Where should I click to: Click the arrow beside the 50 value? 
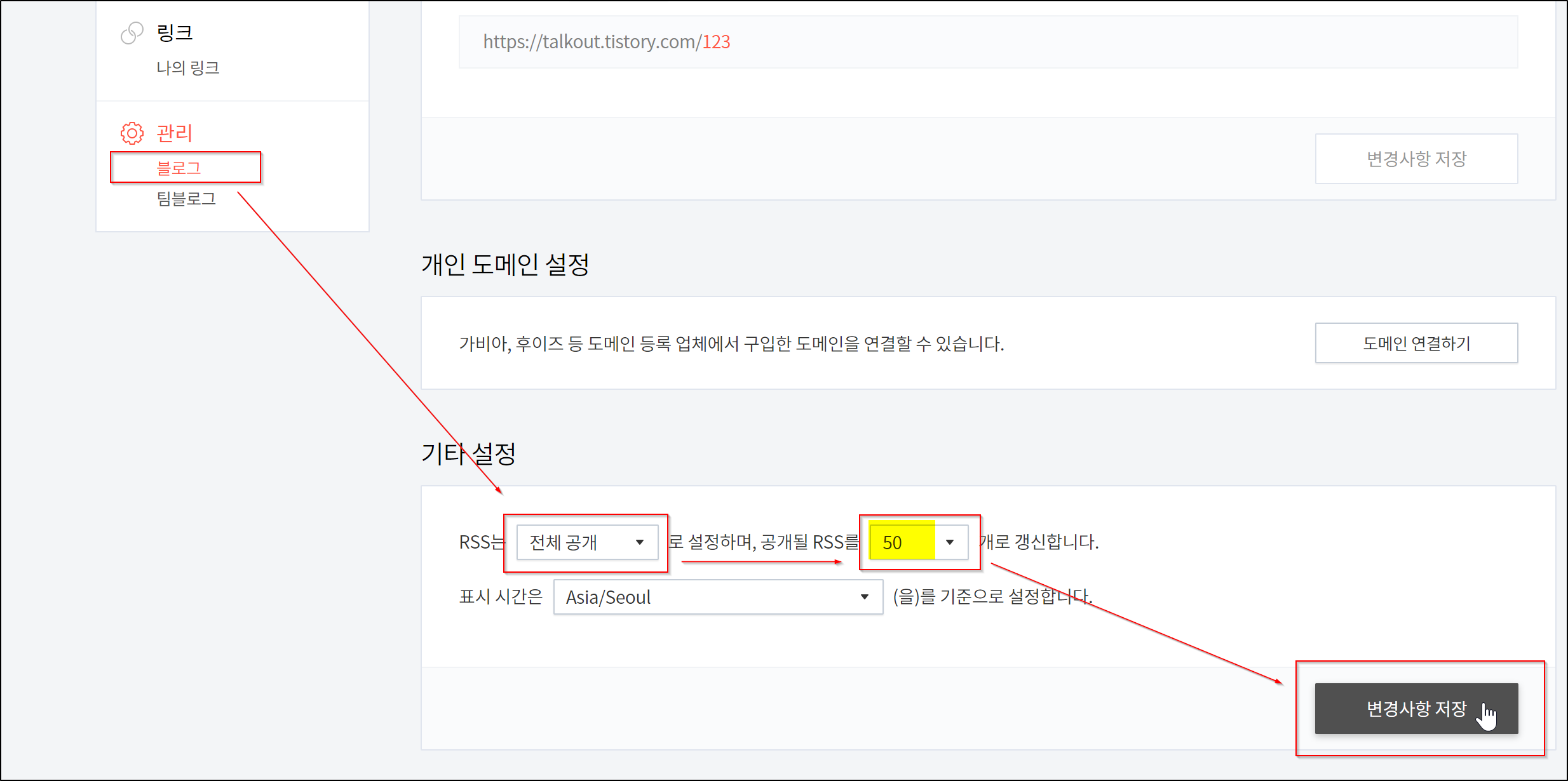coord(949,542)
